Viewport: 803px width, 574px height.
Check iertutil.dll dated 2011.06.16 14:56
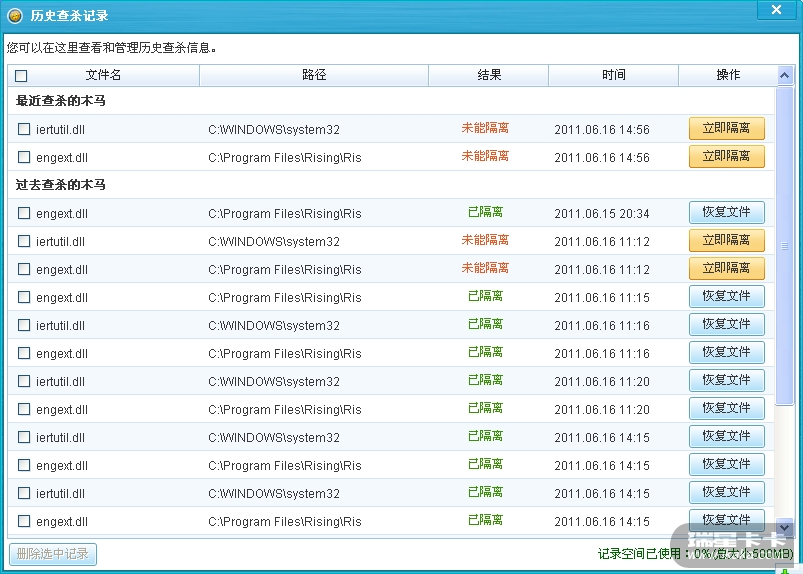click(24, 129)
